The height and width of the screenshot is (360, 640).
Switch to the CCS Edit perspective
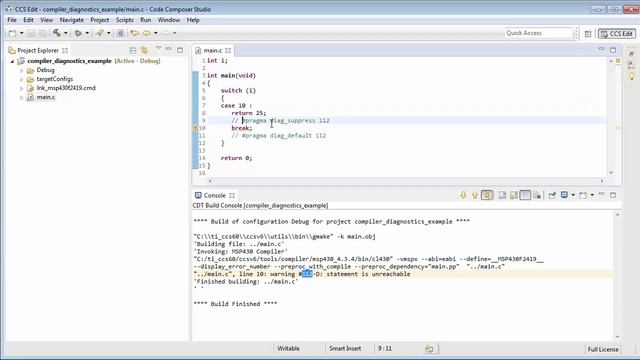pos(617,34)
